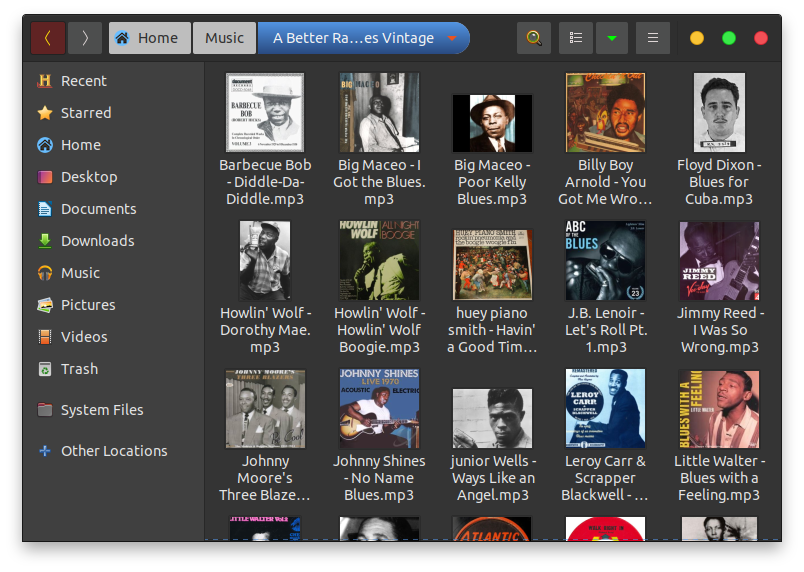Open Pictures in sidebar

pos(113,305)
